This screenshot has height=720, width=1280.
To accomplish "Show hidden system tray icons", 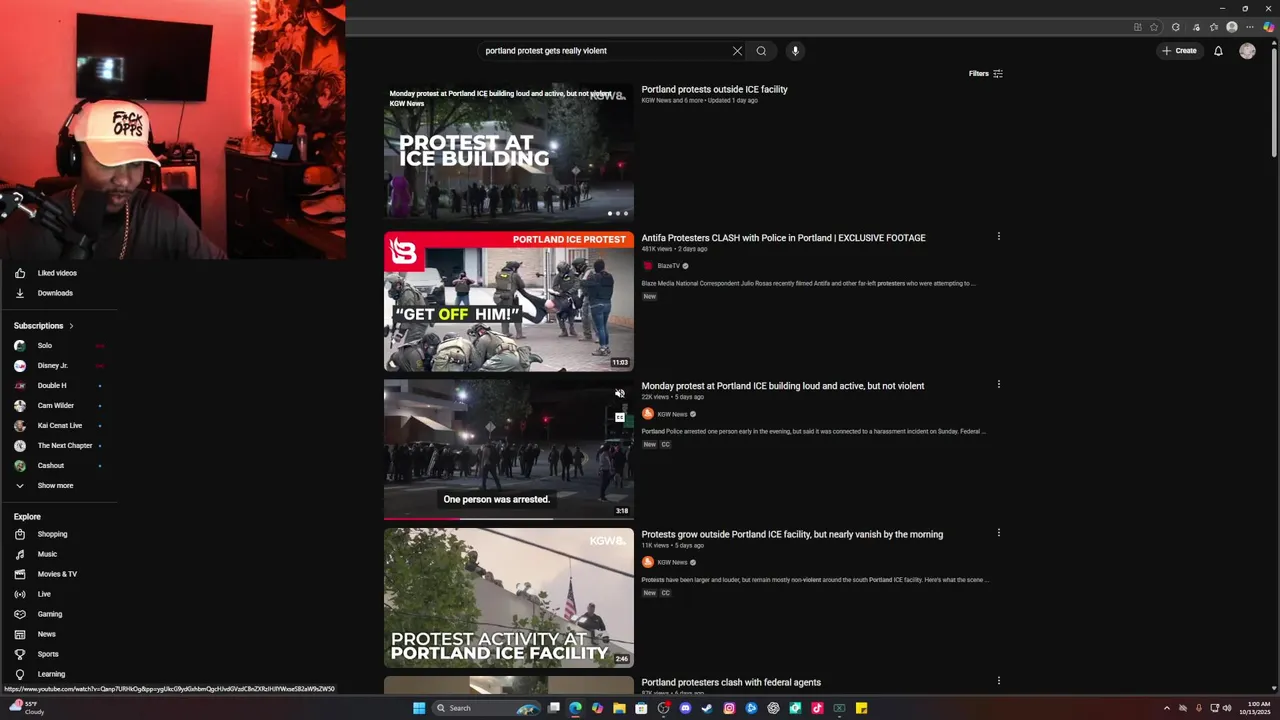I will pyautogui.click(x=1166, y=708).
